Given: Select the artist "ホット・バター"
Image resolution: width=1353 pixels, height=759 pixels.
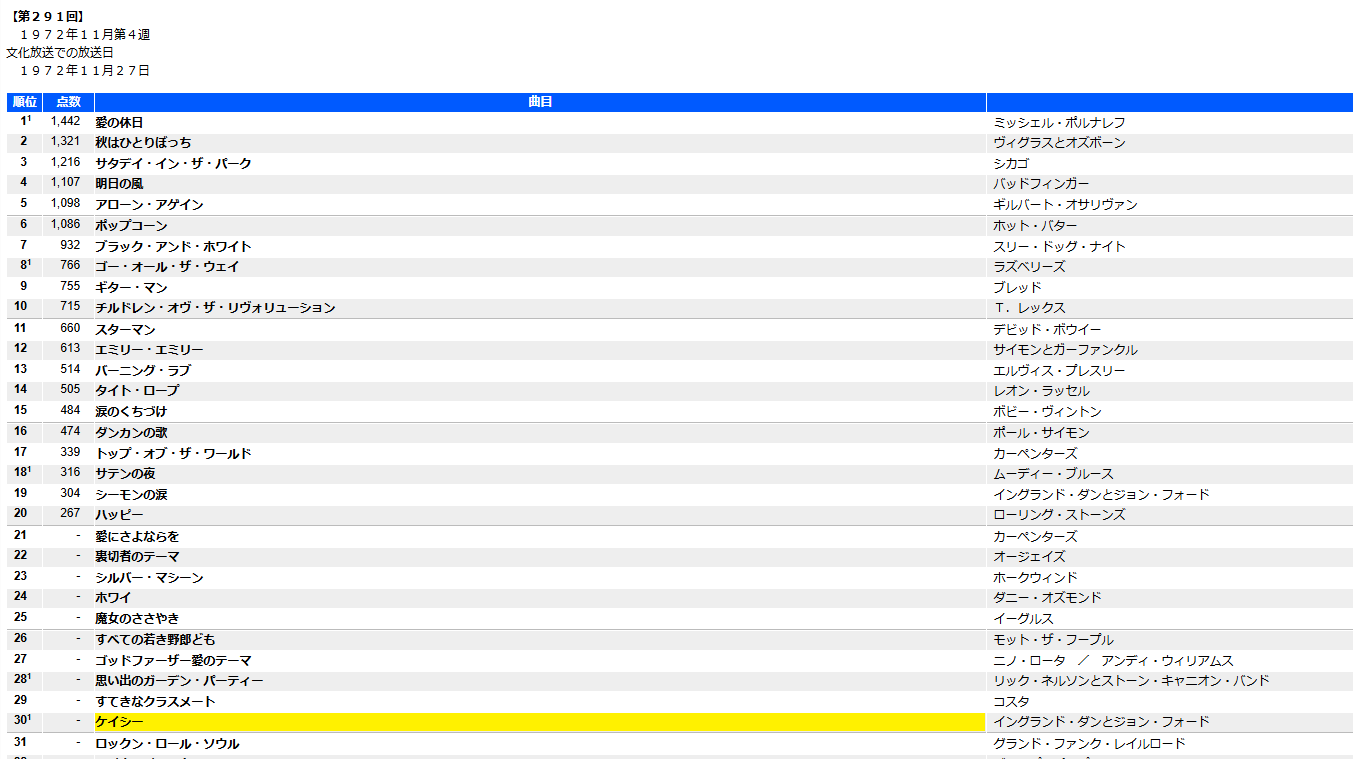Looking at the screenshot, I should pos(1035,226).
